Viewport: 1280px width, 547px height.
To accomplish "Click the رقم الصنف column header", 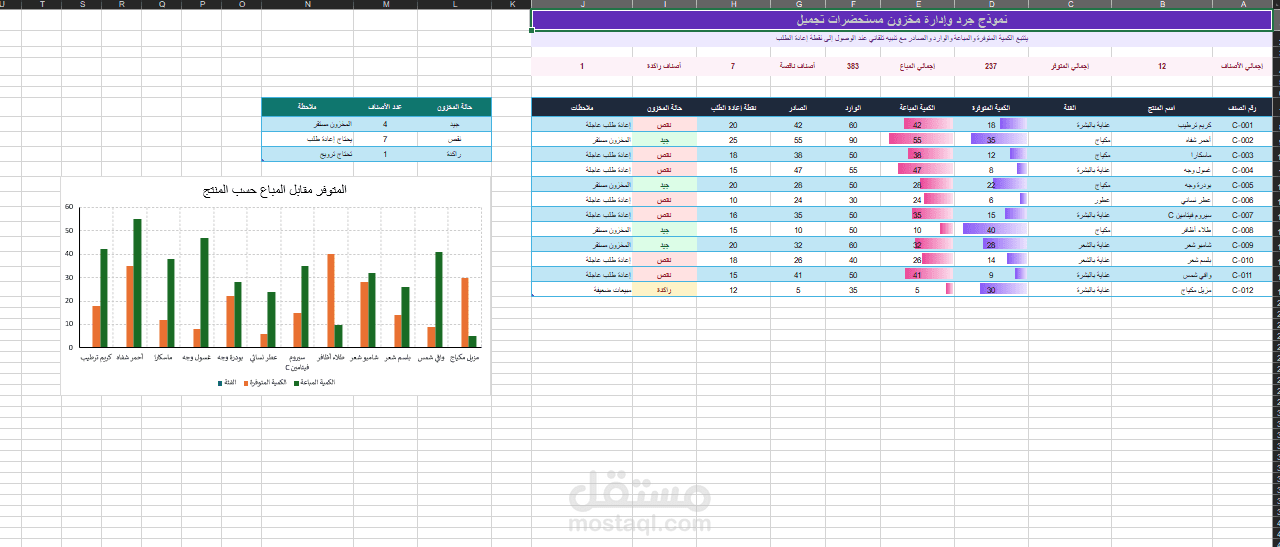I will 1243,107.
